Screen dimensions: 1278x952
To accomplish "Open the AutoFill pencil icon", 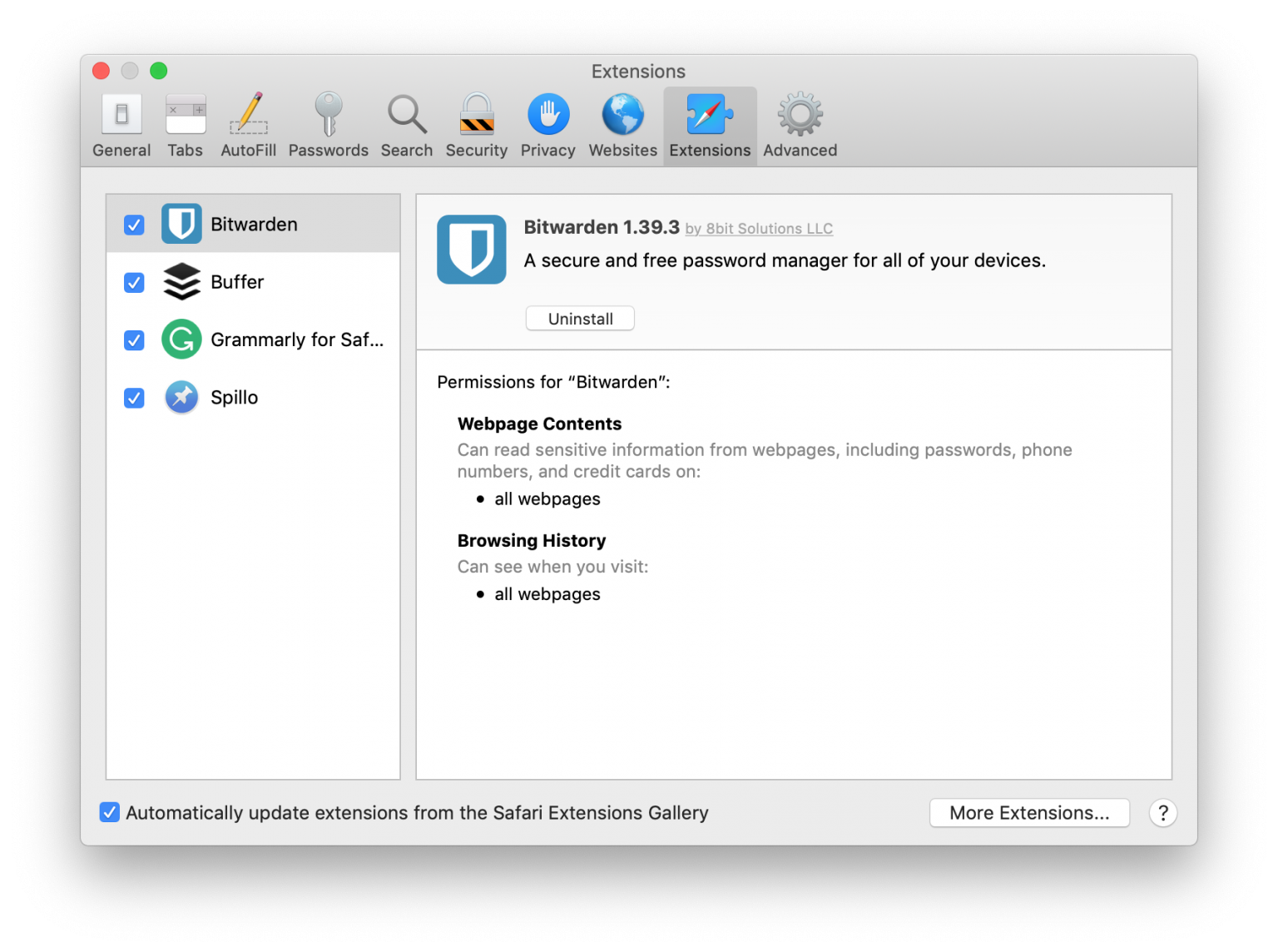I will [249, 114].
